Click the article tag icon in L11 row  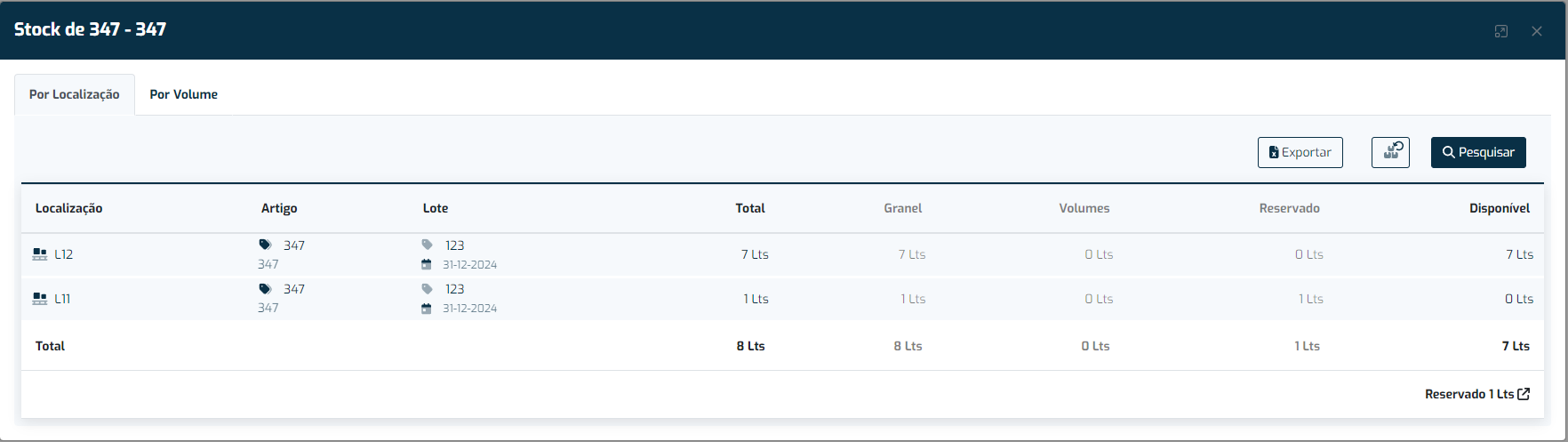[265, 289]
